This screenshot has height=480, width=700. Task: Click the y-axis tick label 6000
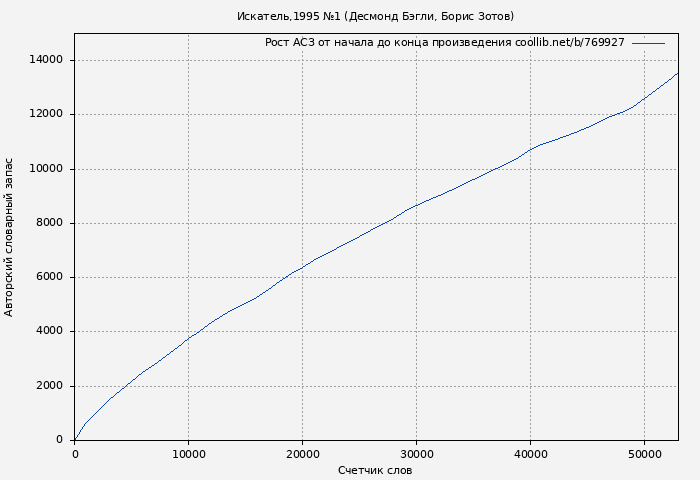coord(49,277)
